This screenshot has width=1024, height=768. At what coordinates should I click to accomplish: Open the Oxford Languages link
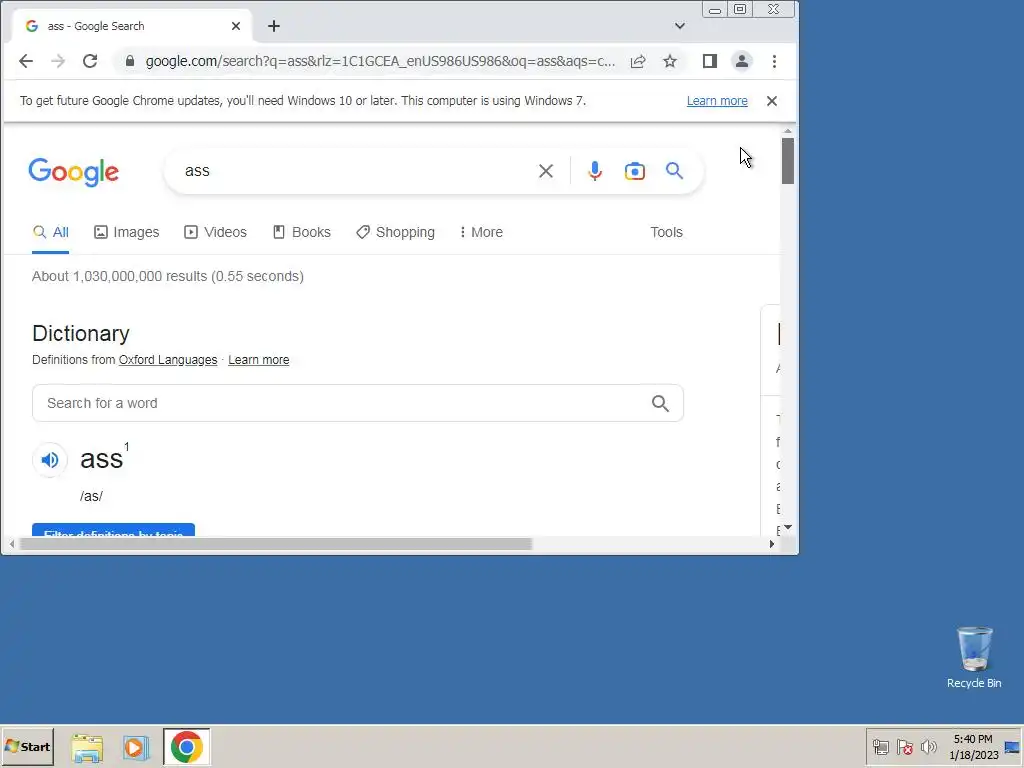(168, 360)
